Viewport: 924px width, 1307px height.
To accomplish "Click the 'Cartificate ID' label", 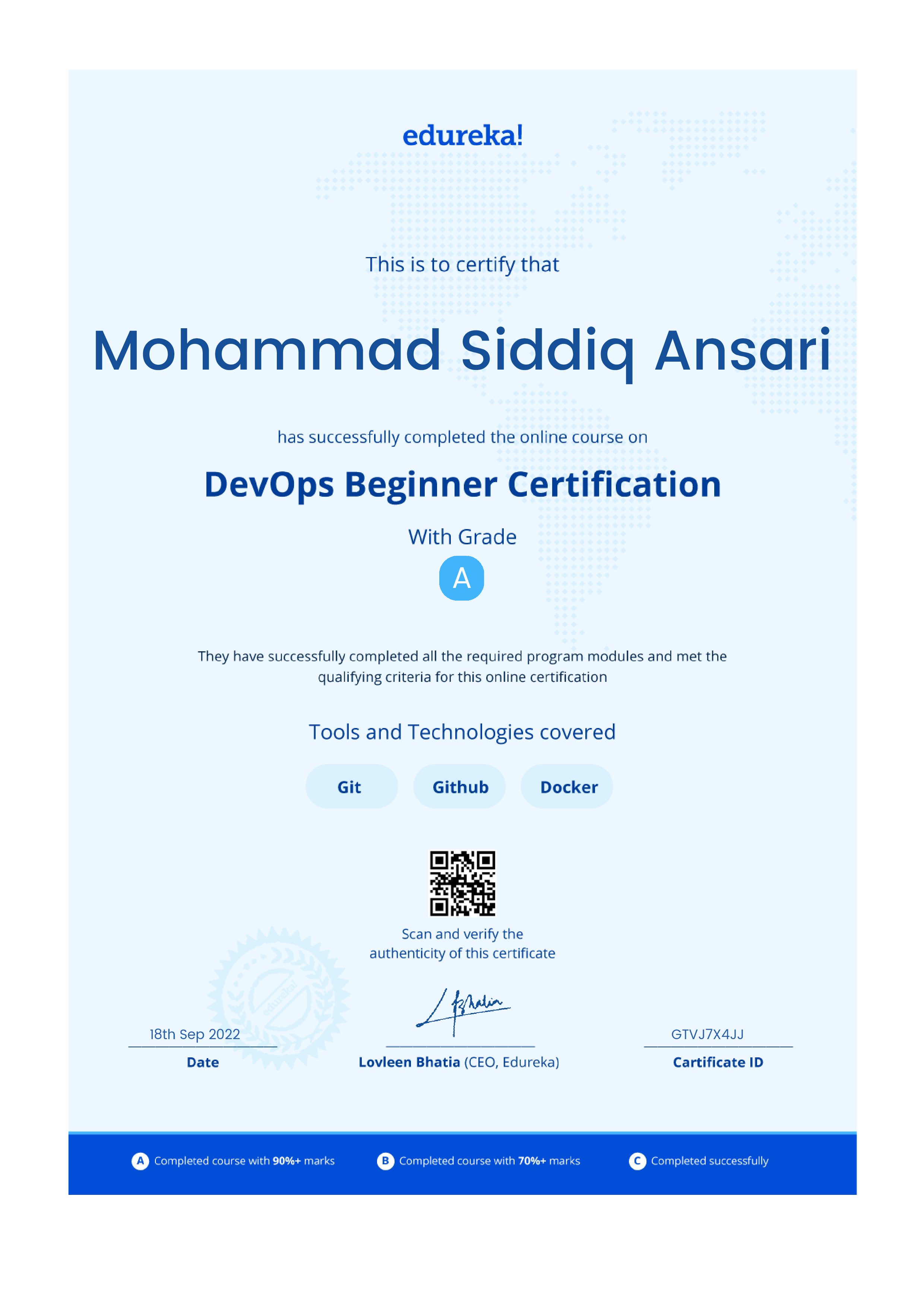I will [718, 1062].
